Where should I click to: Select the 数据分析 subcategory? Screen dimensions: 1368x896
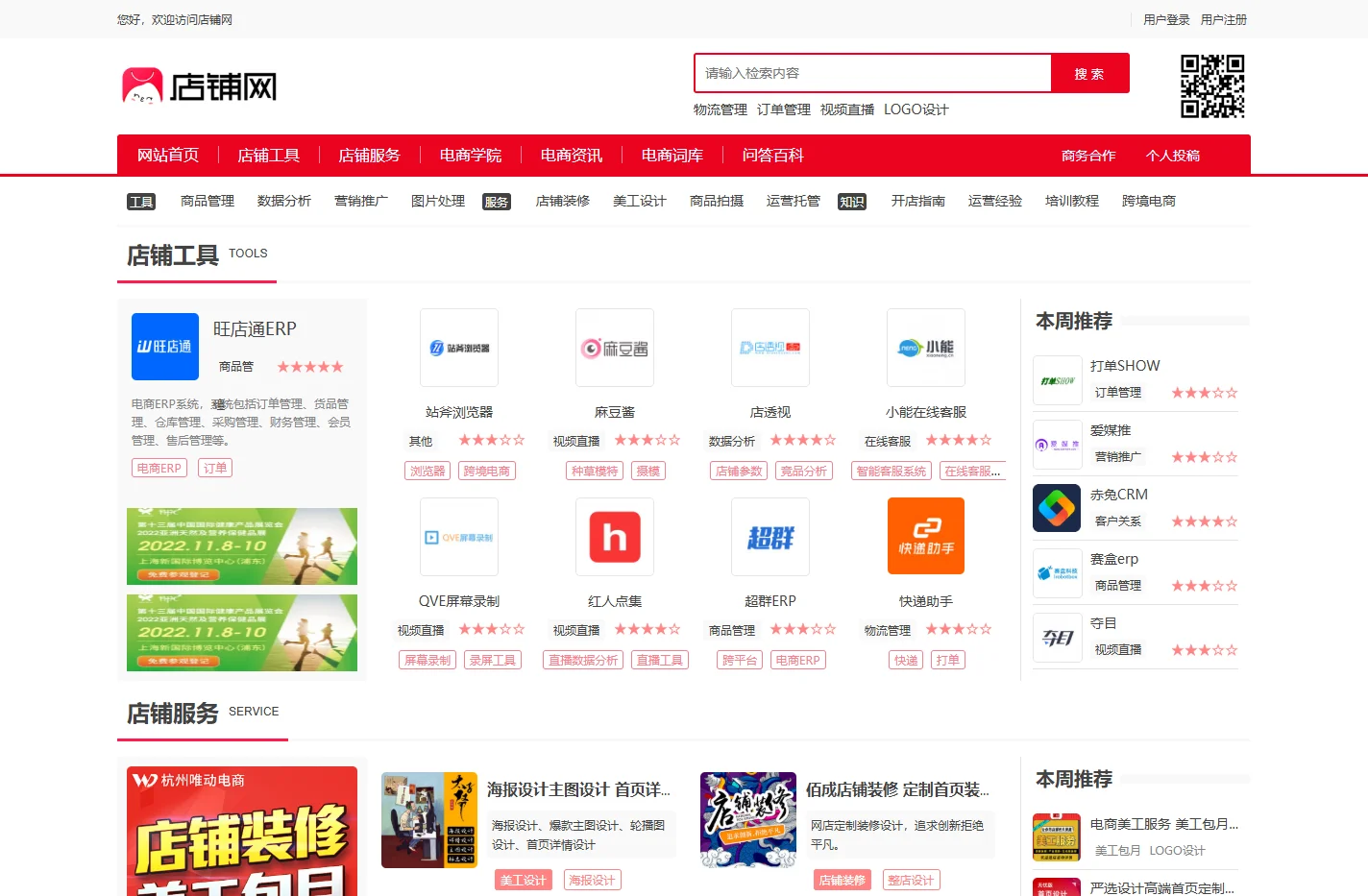(284, 201)
